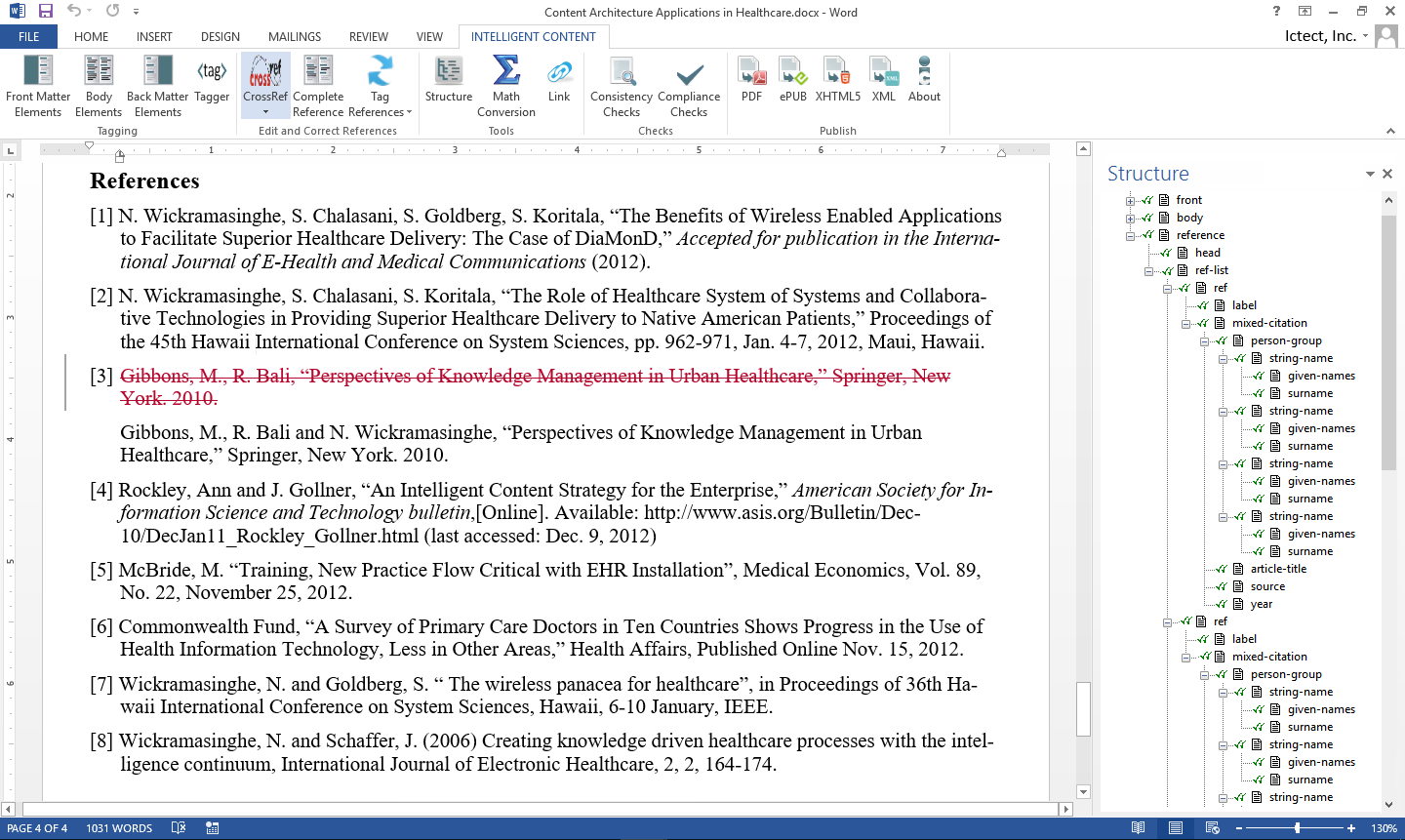Zoom out with minus button
The width and height of the screenshot is (1405, 840).
[1239, 828]
